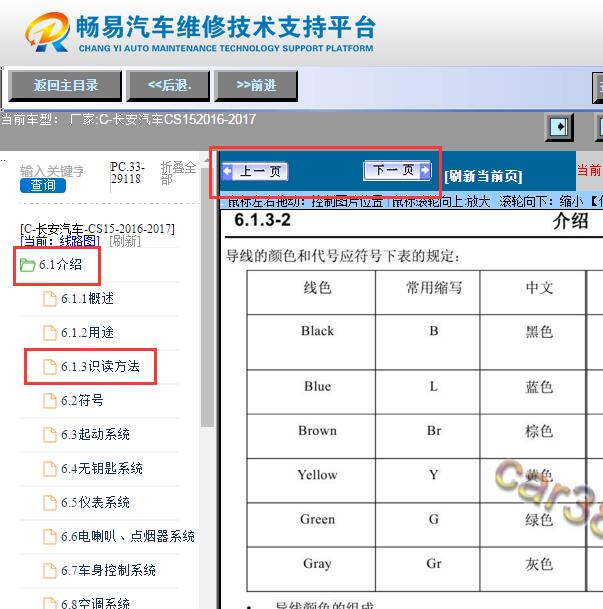603x609 pixels.
Task: Open 6.6电喇叭、点烟器系统 section
Action: 128,536
